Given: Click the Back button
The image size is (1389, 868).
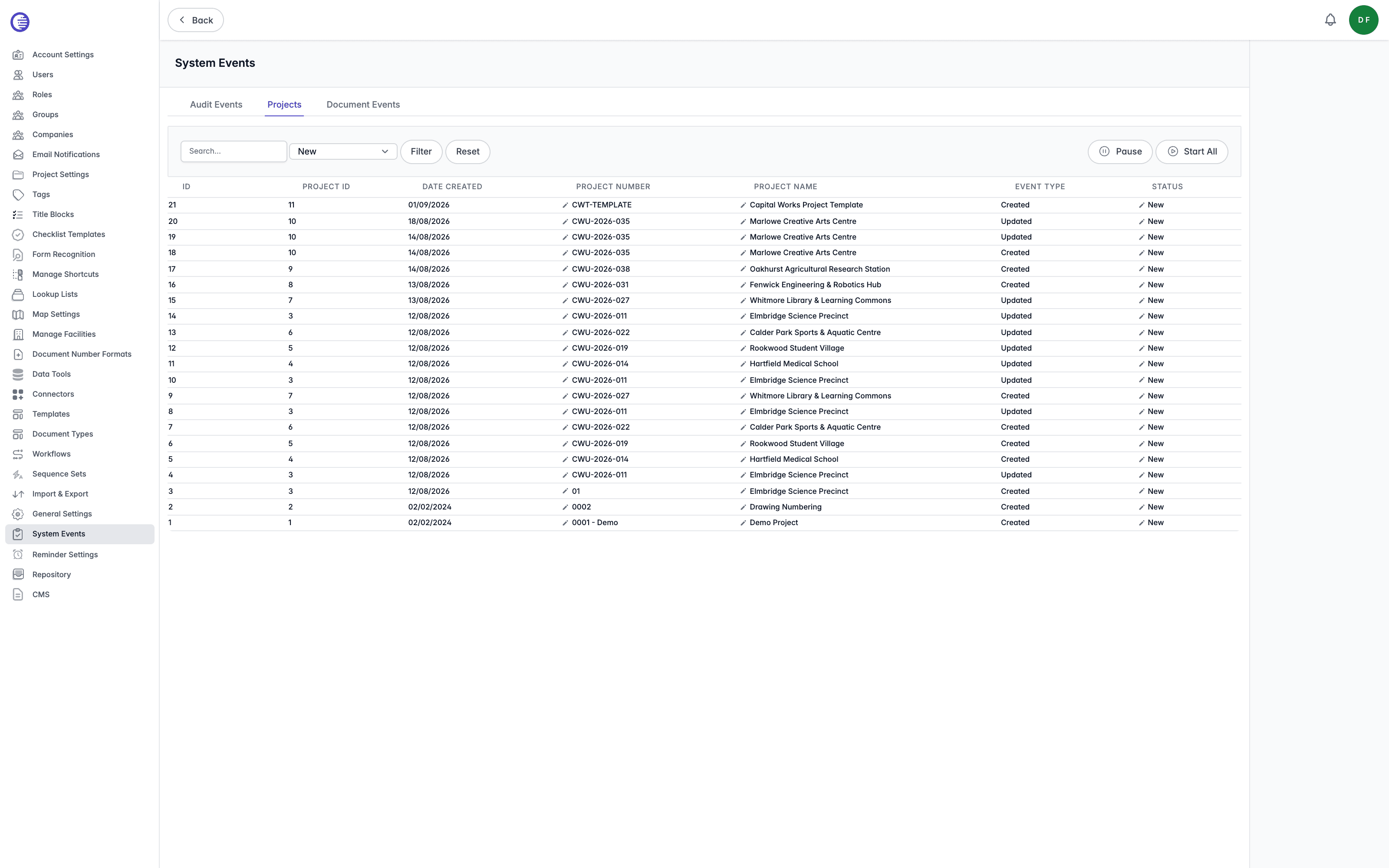Looking at the screenshot, I should click(196, 20).
